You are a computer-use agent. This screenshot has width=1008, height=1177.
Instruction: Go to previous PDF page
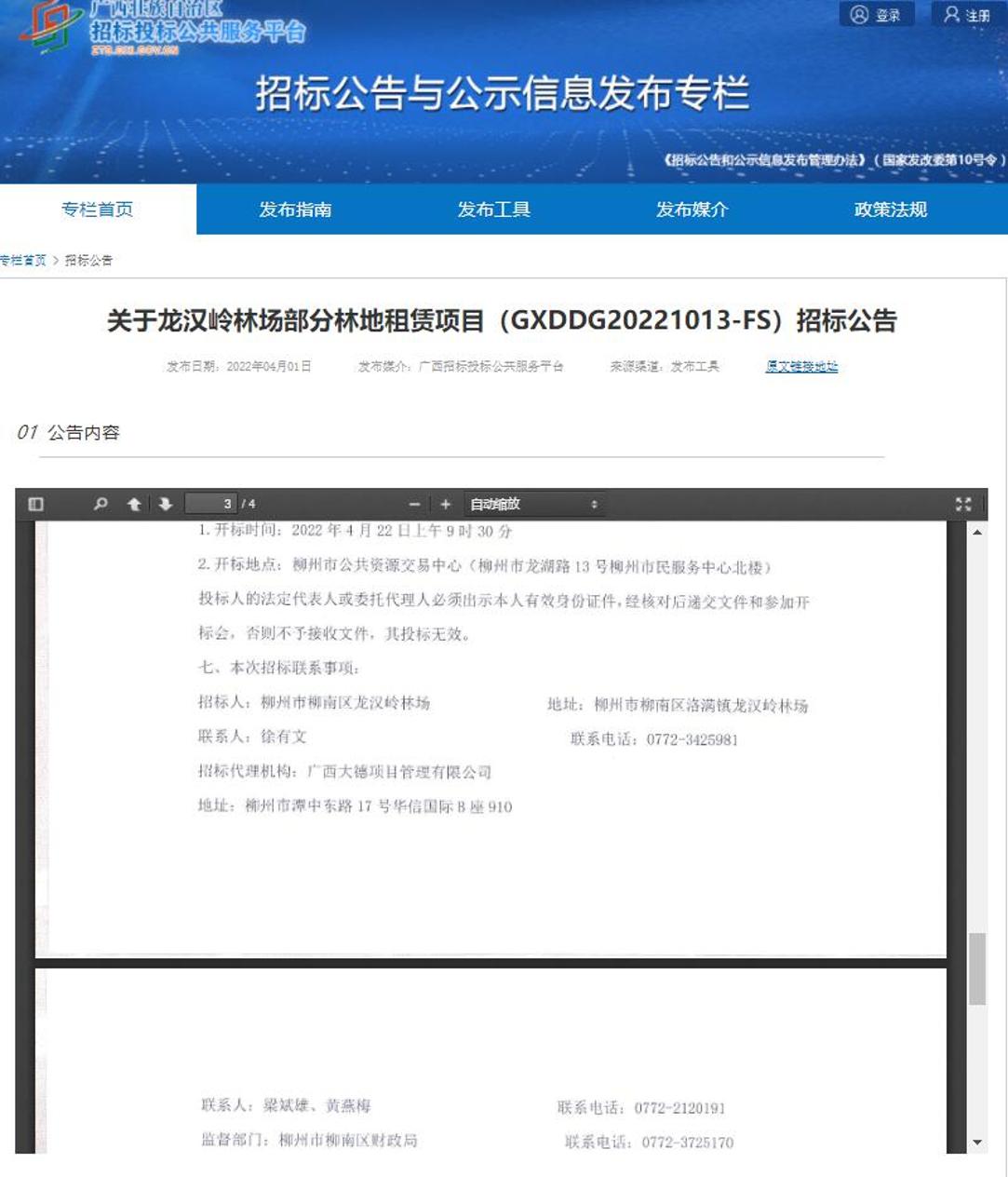click(x=134, y=504)
